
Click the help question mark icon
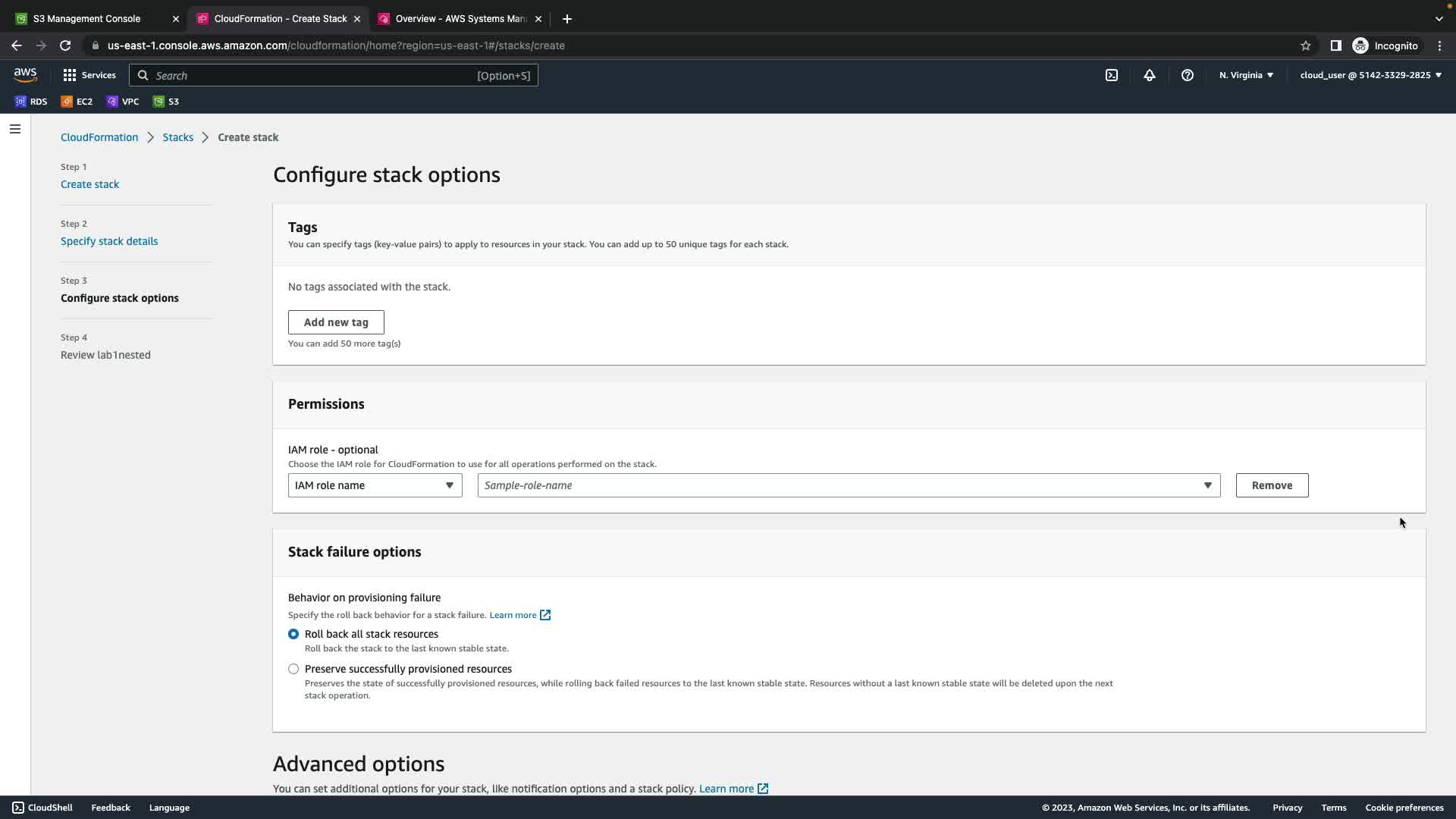(x=1188, y=75)
